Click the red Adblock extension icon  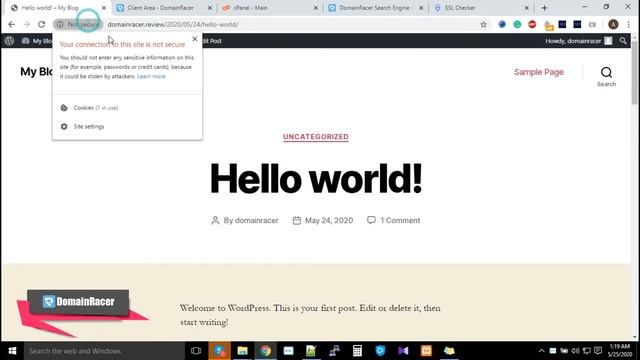pyautogui.click(x=532, y=24)
